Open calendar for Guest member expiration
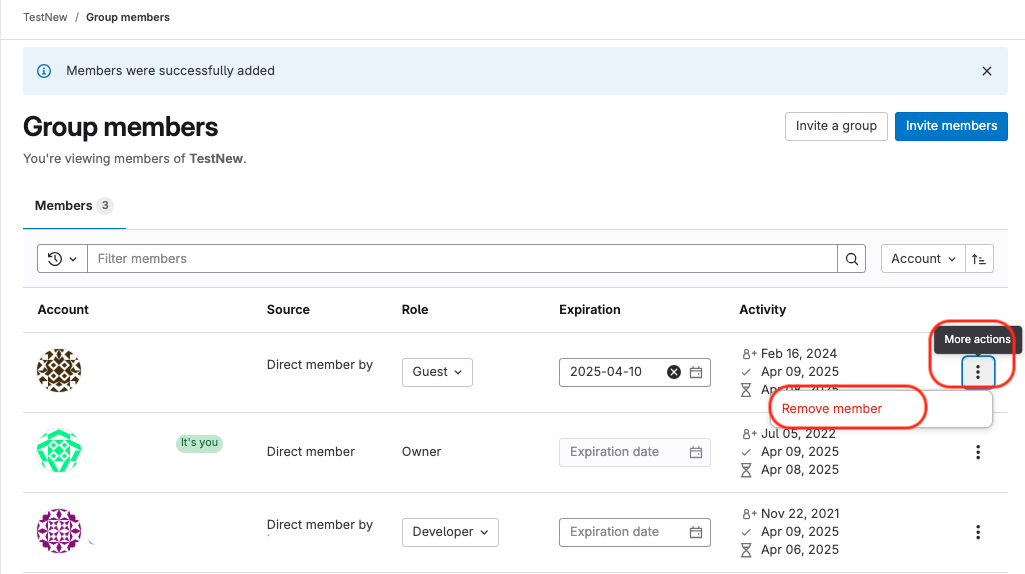This screenshot has height=574, width=1025. tap(696, 372)
